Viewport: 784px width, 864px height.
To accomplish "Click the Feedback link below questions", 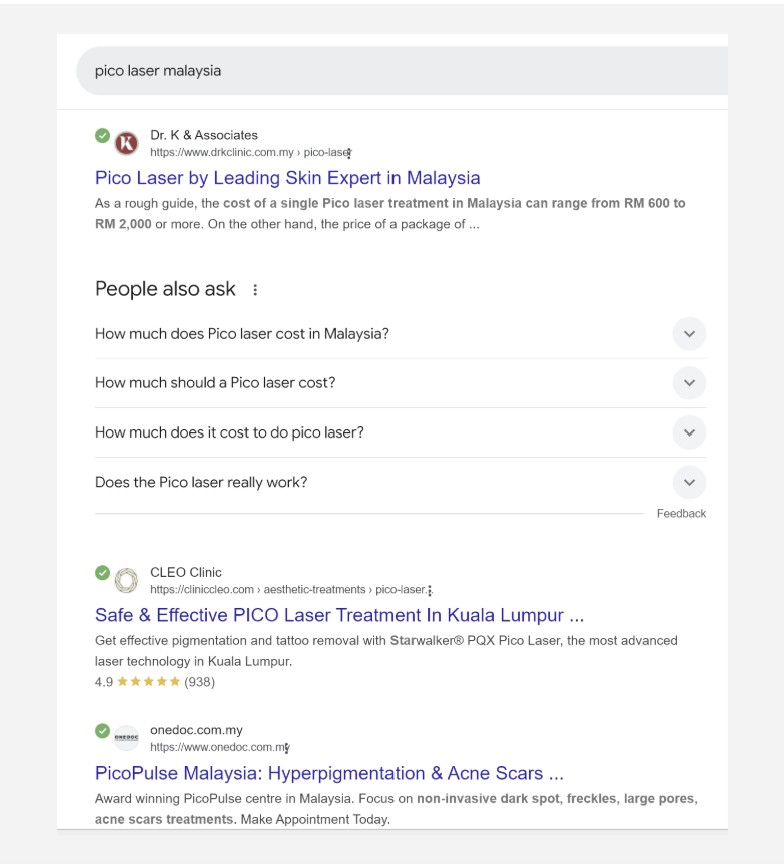I will point(681,513).
